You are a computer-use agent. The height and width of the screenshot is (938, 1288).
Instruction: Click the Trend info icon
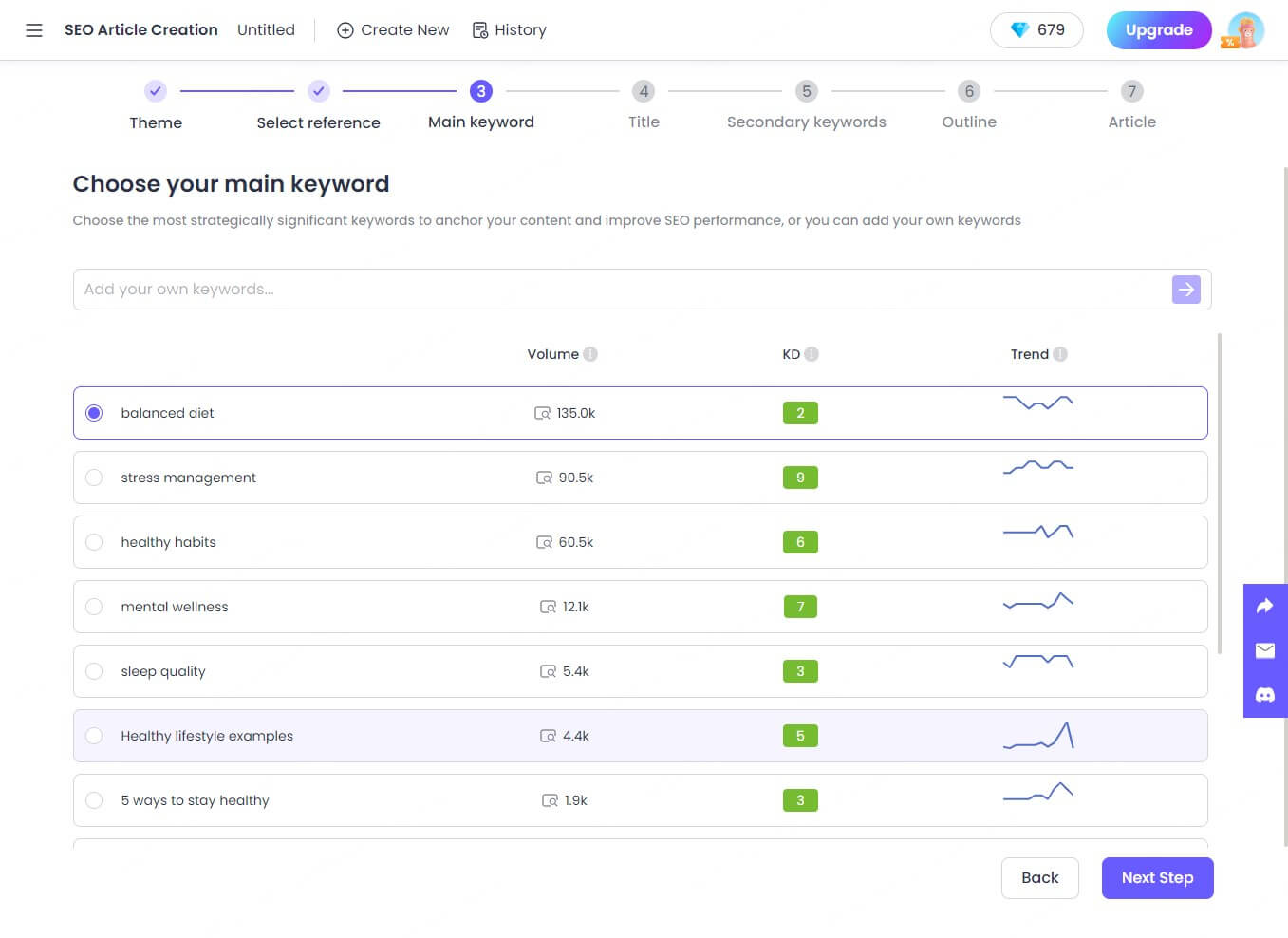(1060, 354)
